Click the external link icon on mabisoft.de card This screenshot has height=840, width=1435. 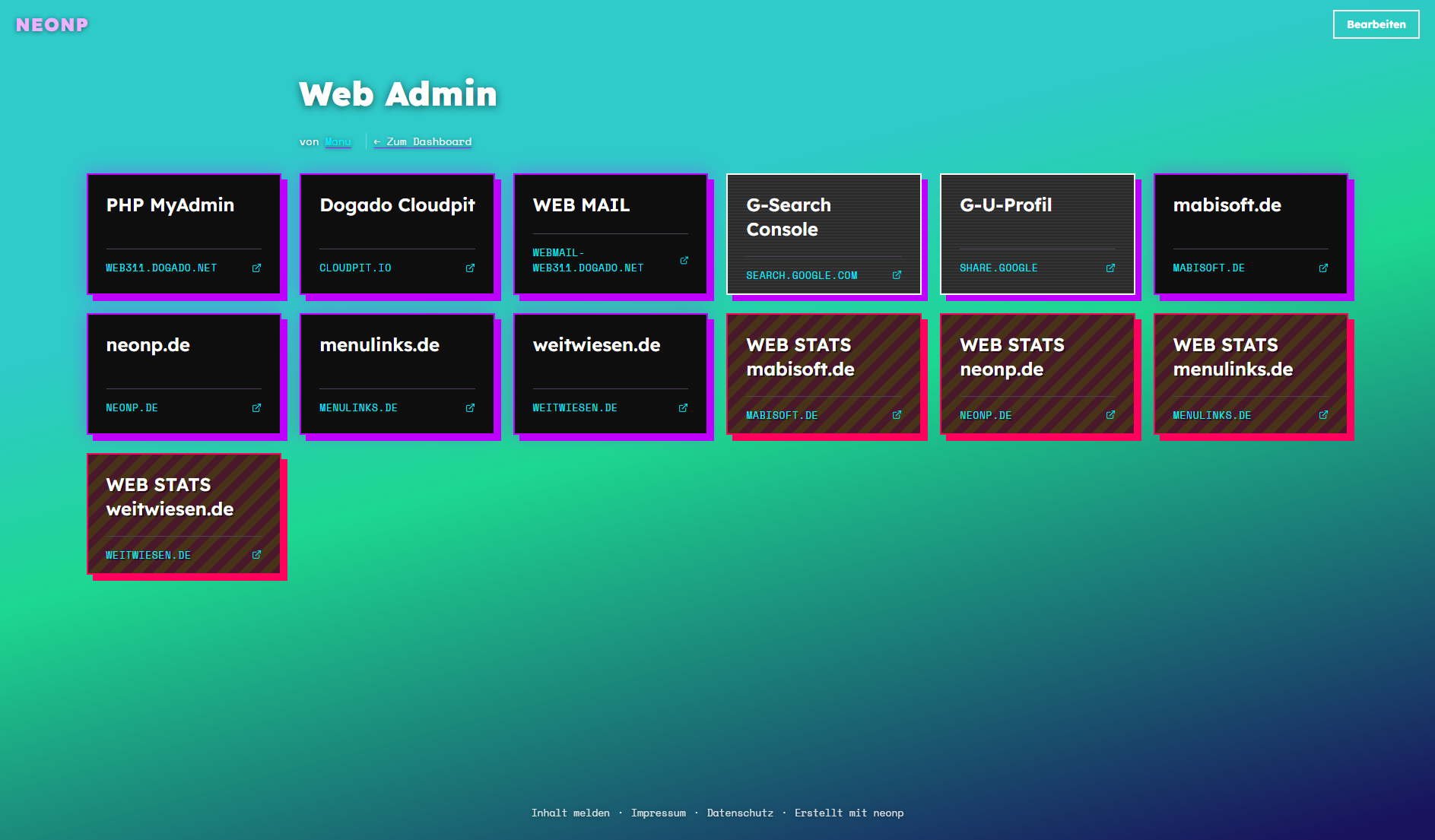(x=1323, y=268)
